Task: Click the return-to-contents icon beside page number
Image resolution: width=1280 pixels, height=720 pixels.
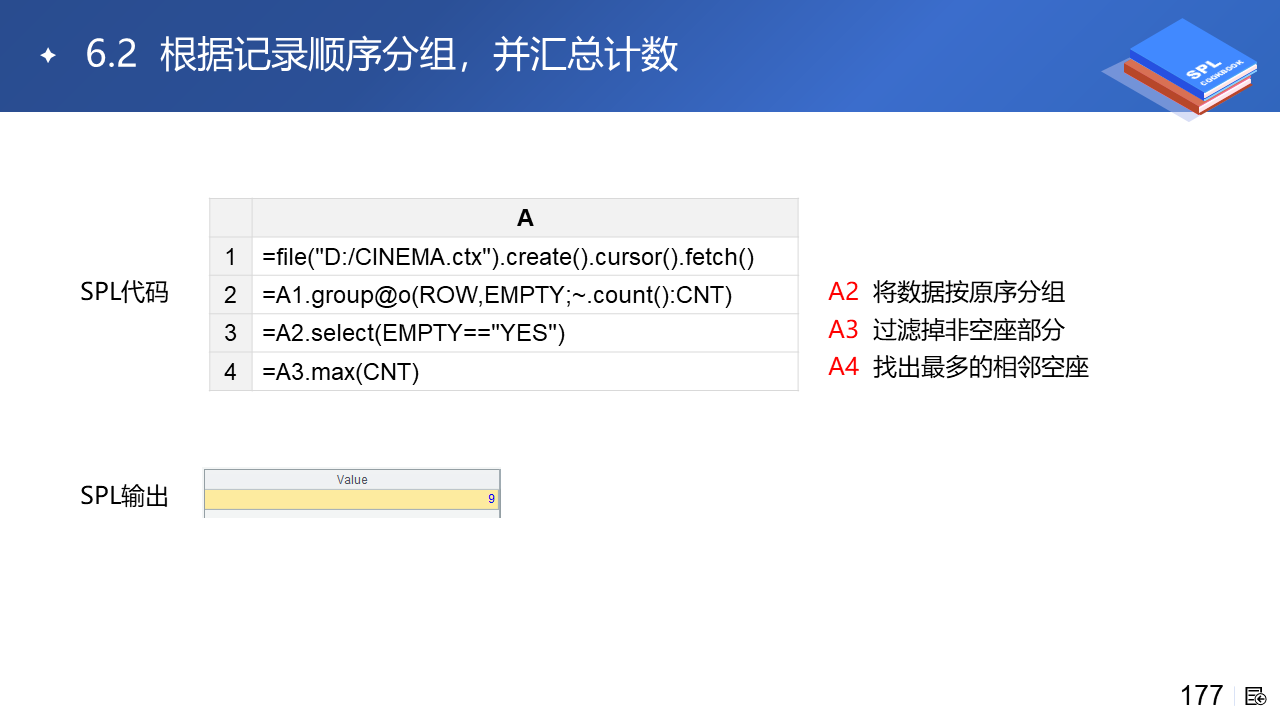Action: (x=1256, y=696)
